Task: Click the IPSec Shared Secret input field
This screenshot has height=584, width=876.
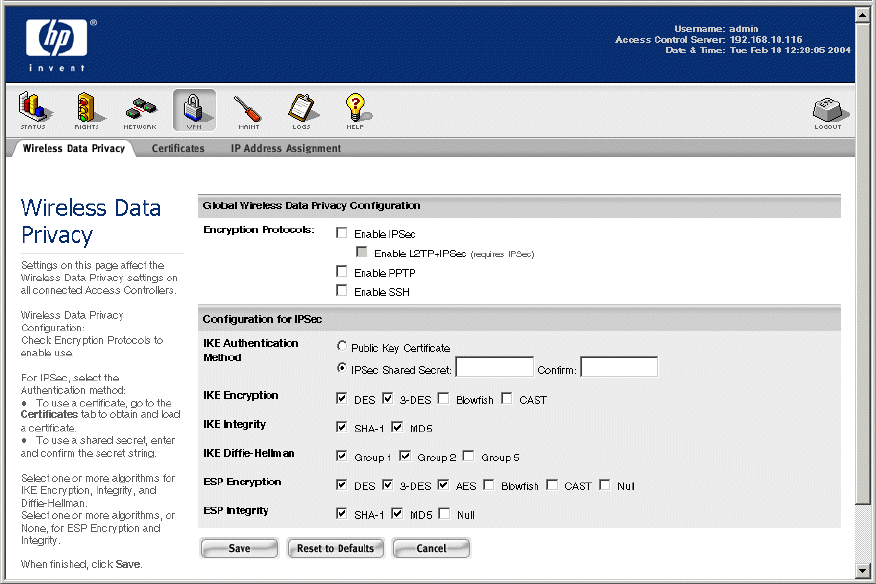Action: coord(495,367)
